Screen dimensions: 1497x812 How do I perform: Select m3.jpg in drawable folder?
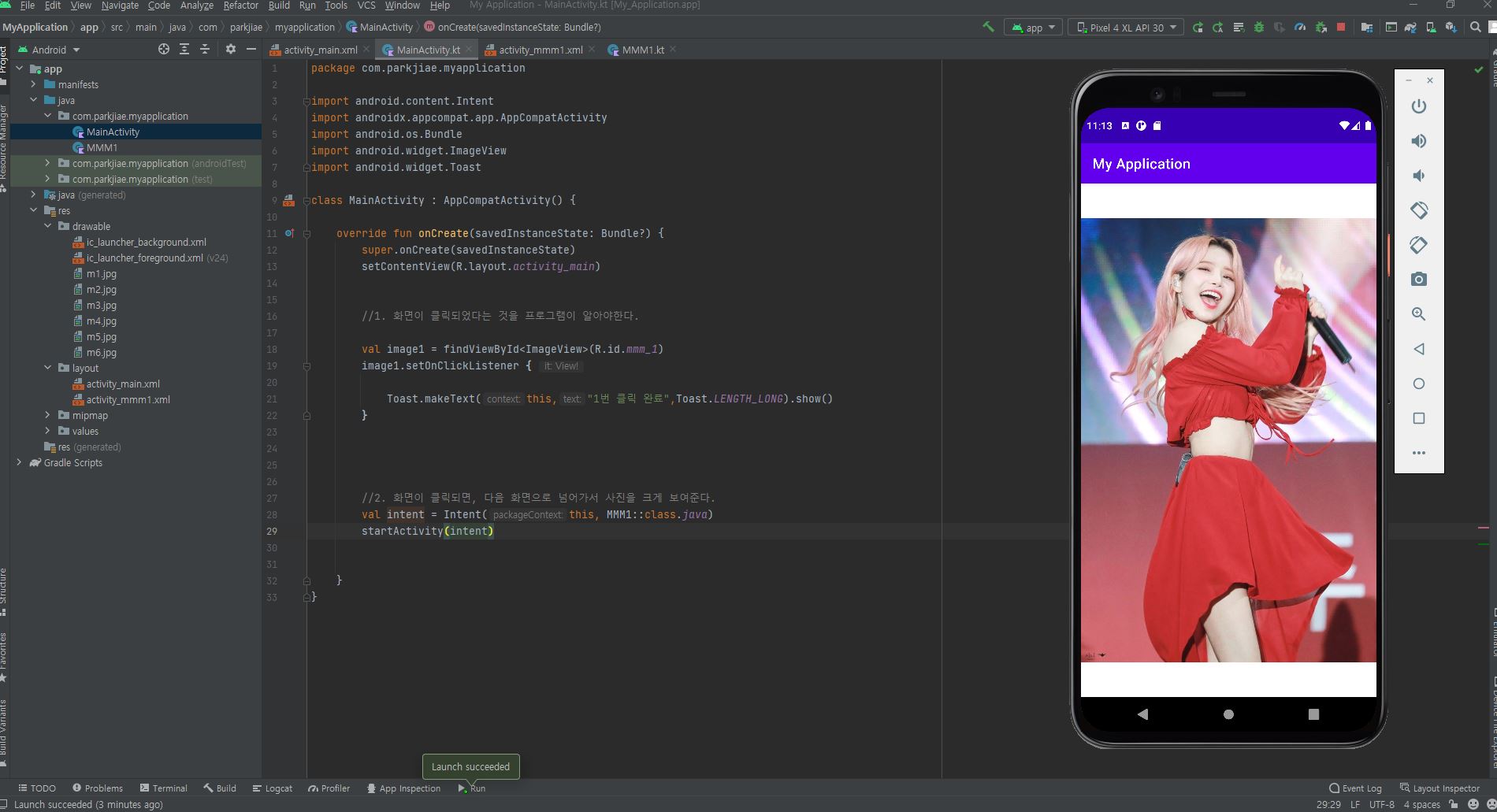click(x=101, y=306)
